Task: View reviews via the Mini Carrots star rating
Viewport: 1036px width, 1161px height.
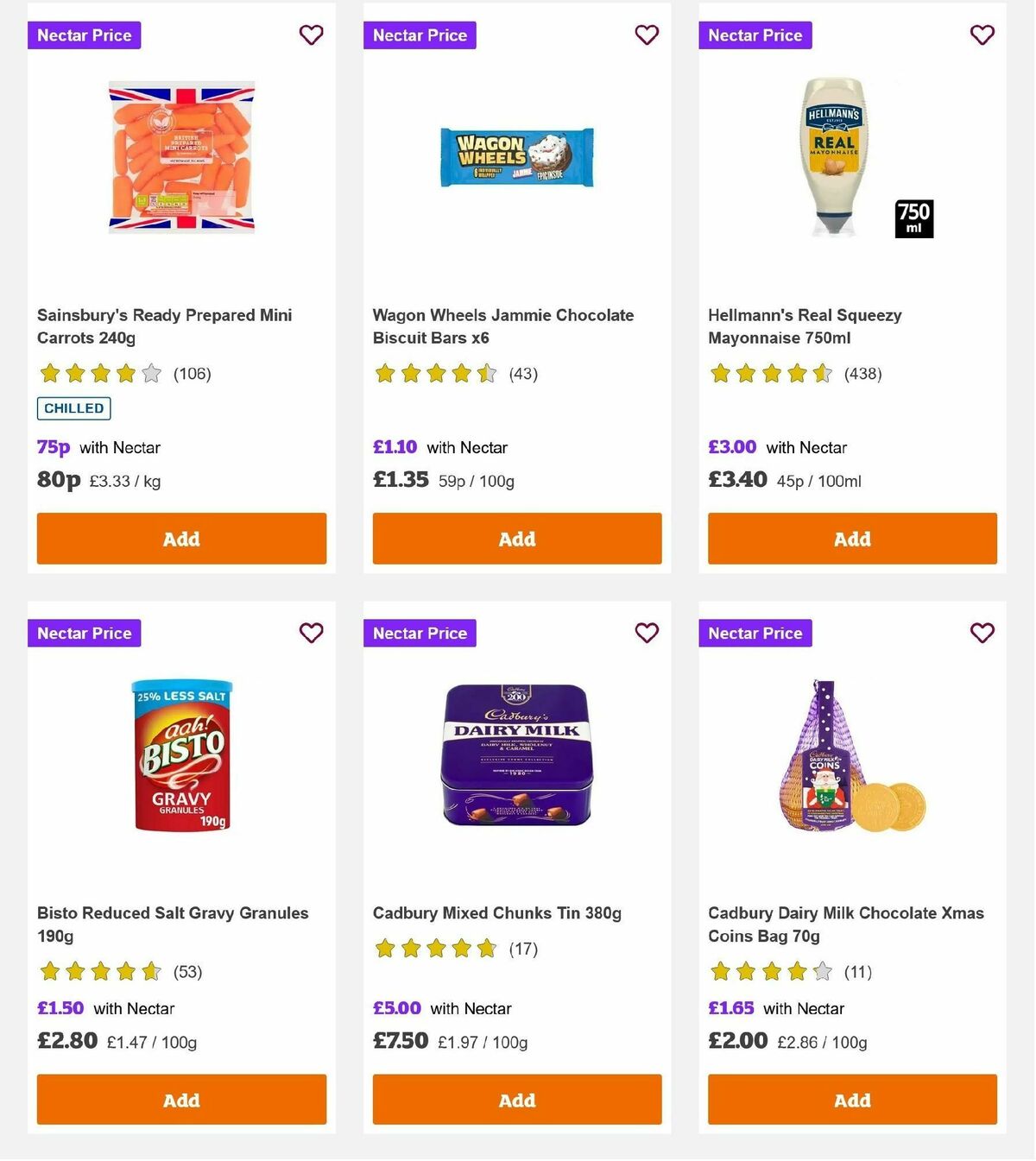Action: pos(98,374)
